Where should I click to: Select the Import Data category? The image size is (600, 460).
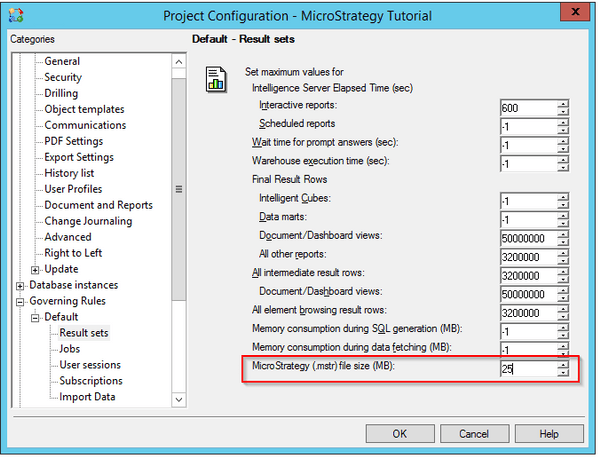87,397
